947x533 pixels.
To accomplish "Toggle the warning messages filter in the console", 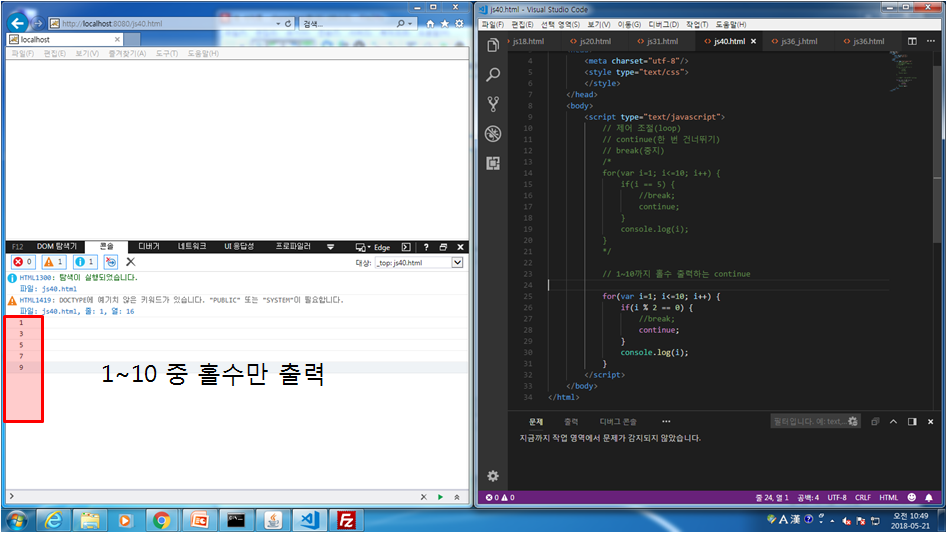I will [53, 261].
